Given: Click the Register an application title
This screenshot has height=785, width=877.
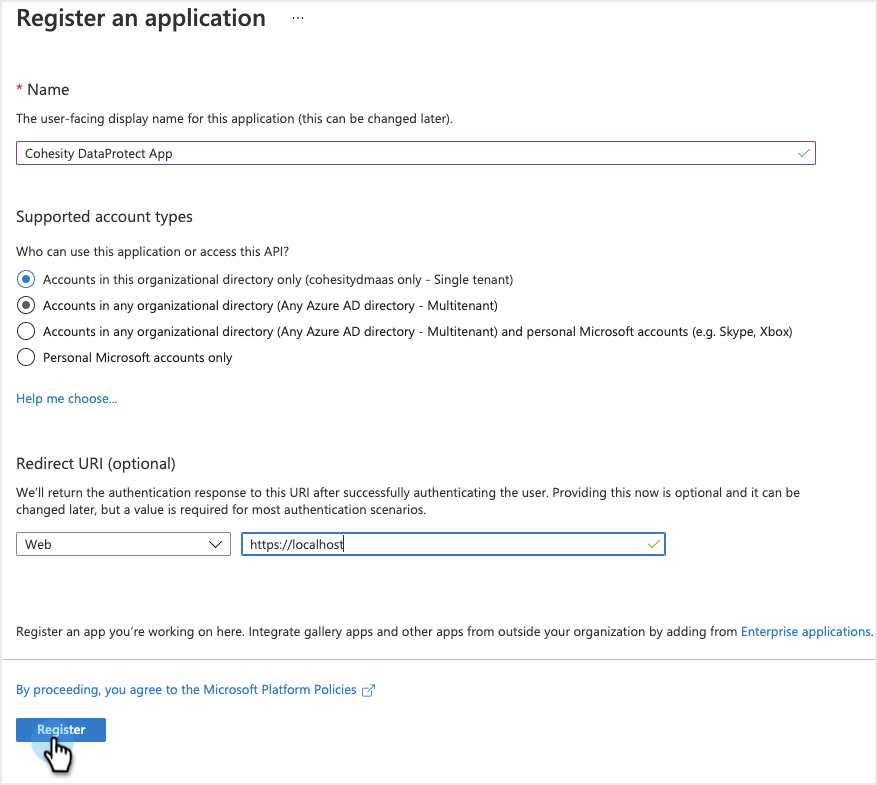Looking at the screenshot, I should (141, 18).
